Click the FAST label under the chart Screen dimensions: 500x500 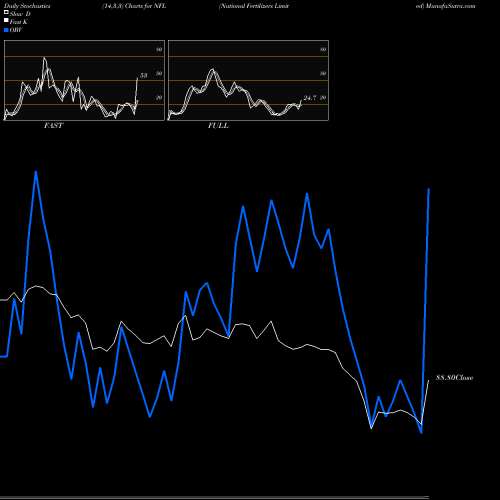pyautogui.click(x=53, y=126)
